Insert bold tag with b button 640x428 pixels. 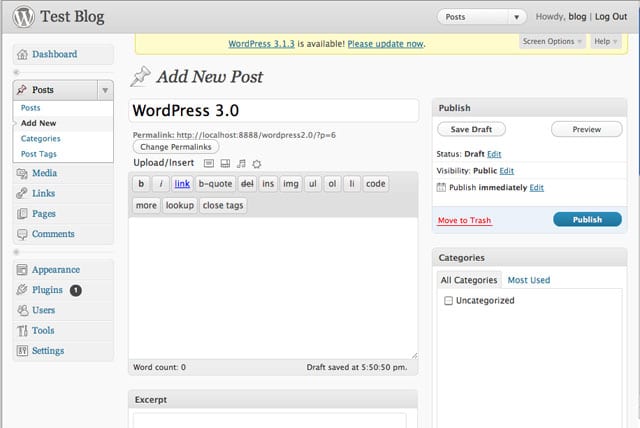[x=141, y=183]
